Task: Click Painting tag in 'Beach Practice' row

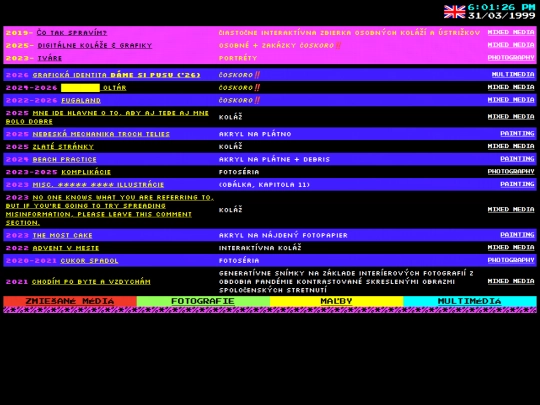Action: pos(517,159)
